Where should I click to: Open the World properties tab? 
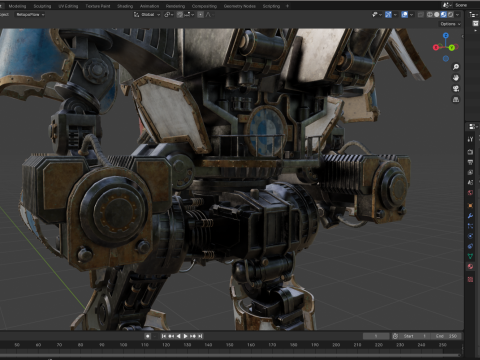(x=470, y=193)
